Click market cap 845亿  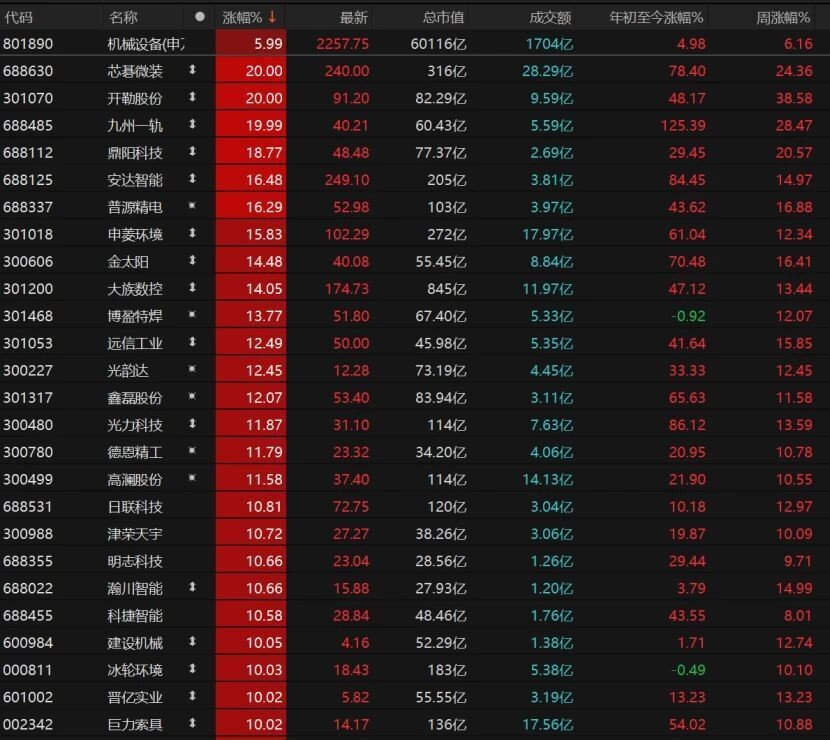point(447,289)
